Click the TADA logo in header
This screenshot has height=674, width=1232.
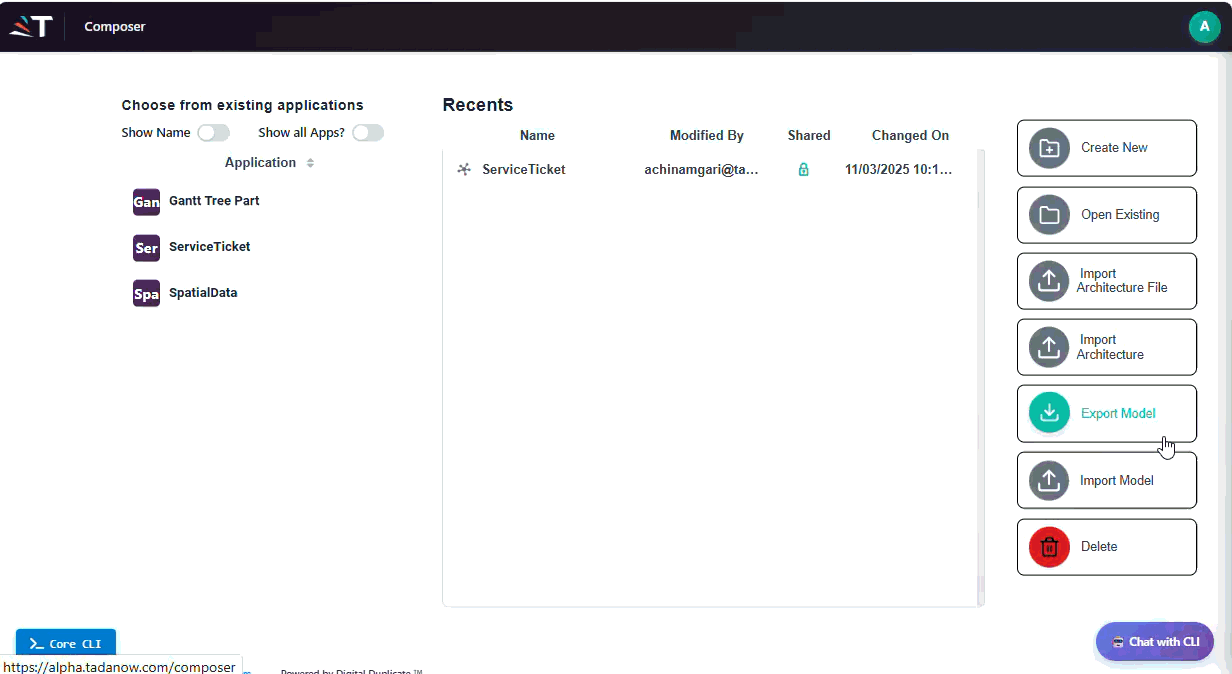[x=30, y=27]
